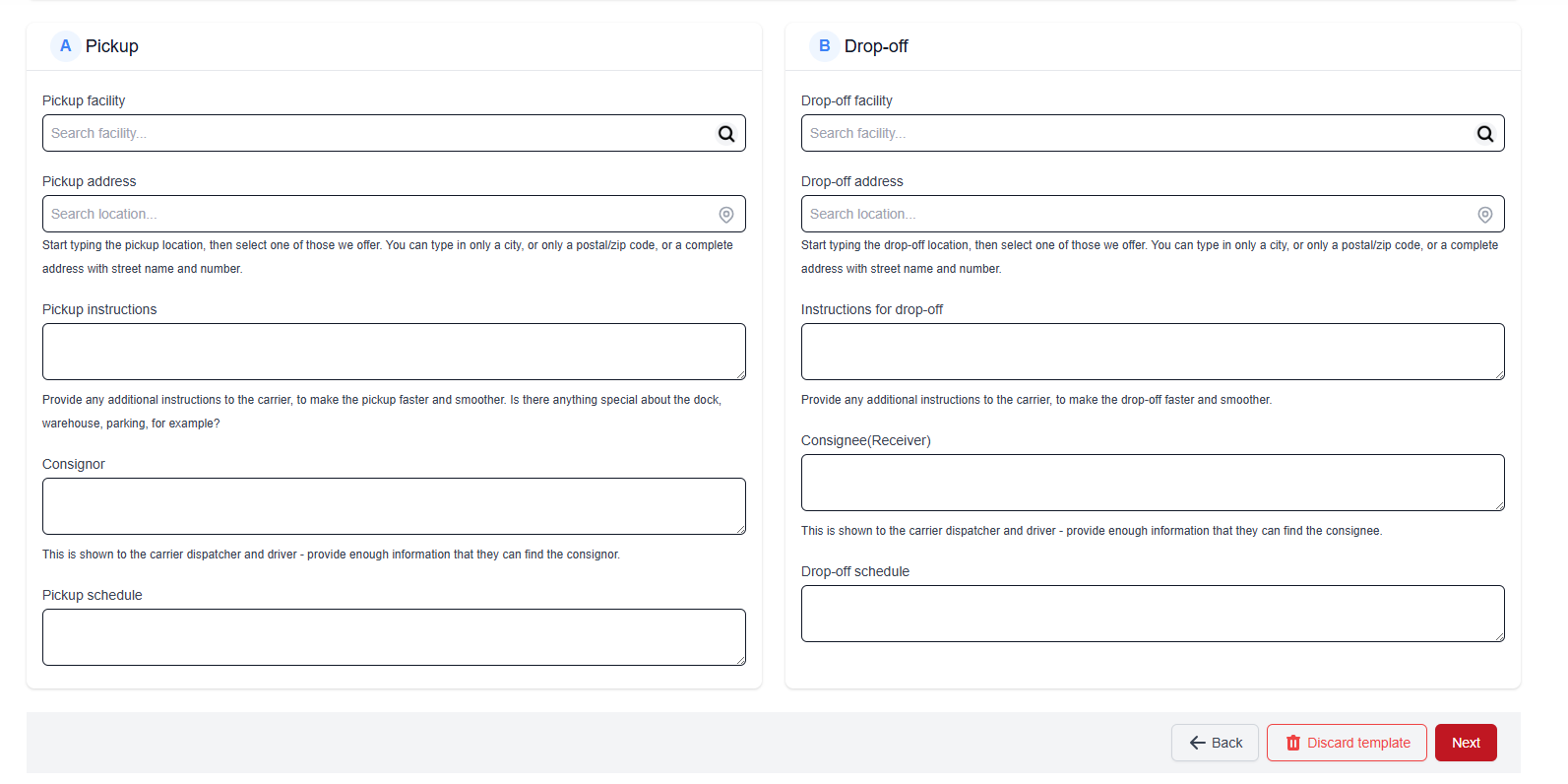This screenshot has height=784, width=1568.
Task: Click the circled B Drop-off badge
Action: pos(824,46)
